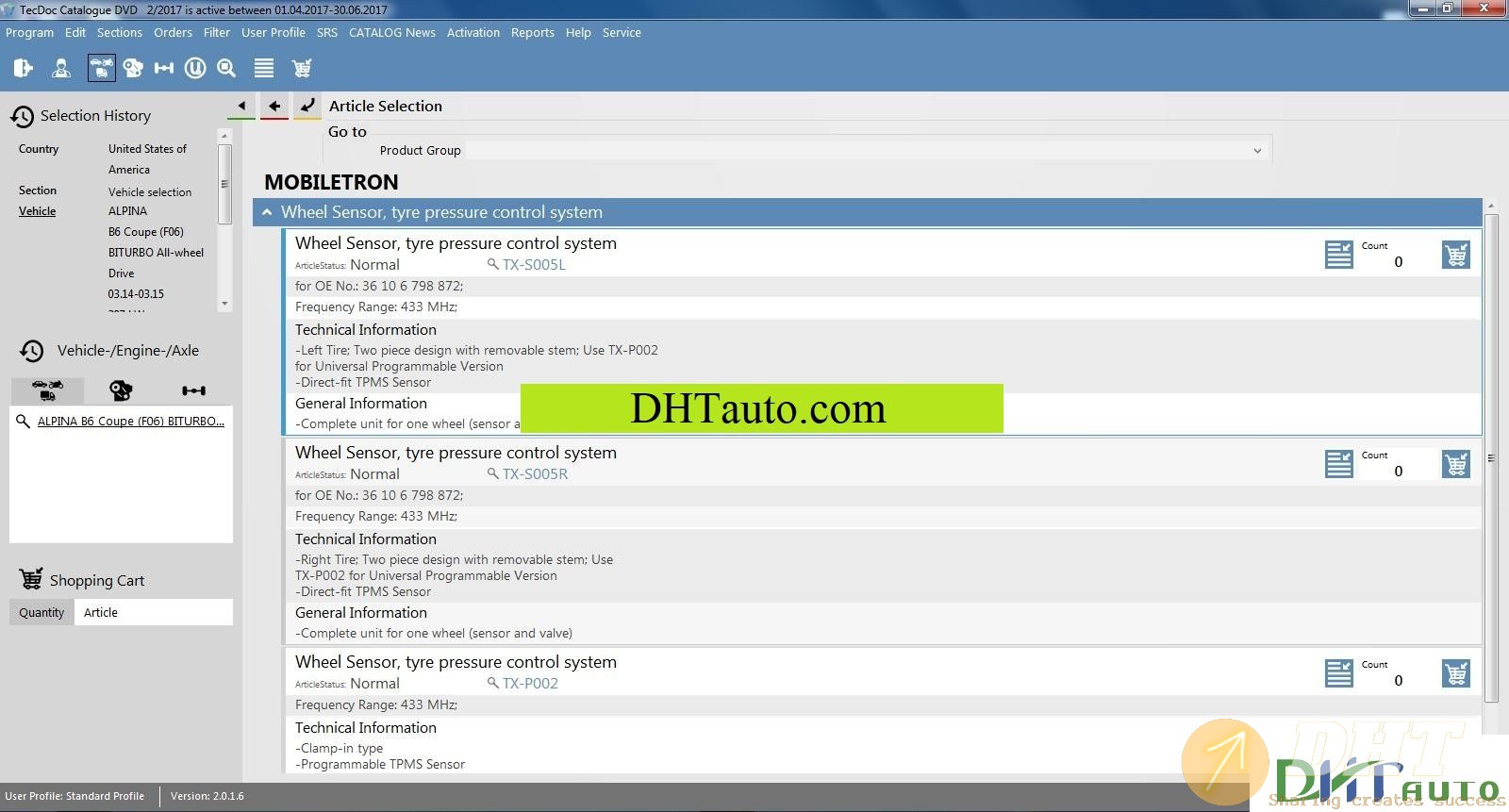The image size is (1509, 812).
Task: Open the Orders menu
Action: [x=173, y=32]
